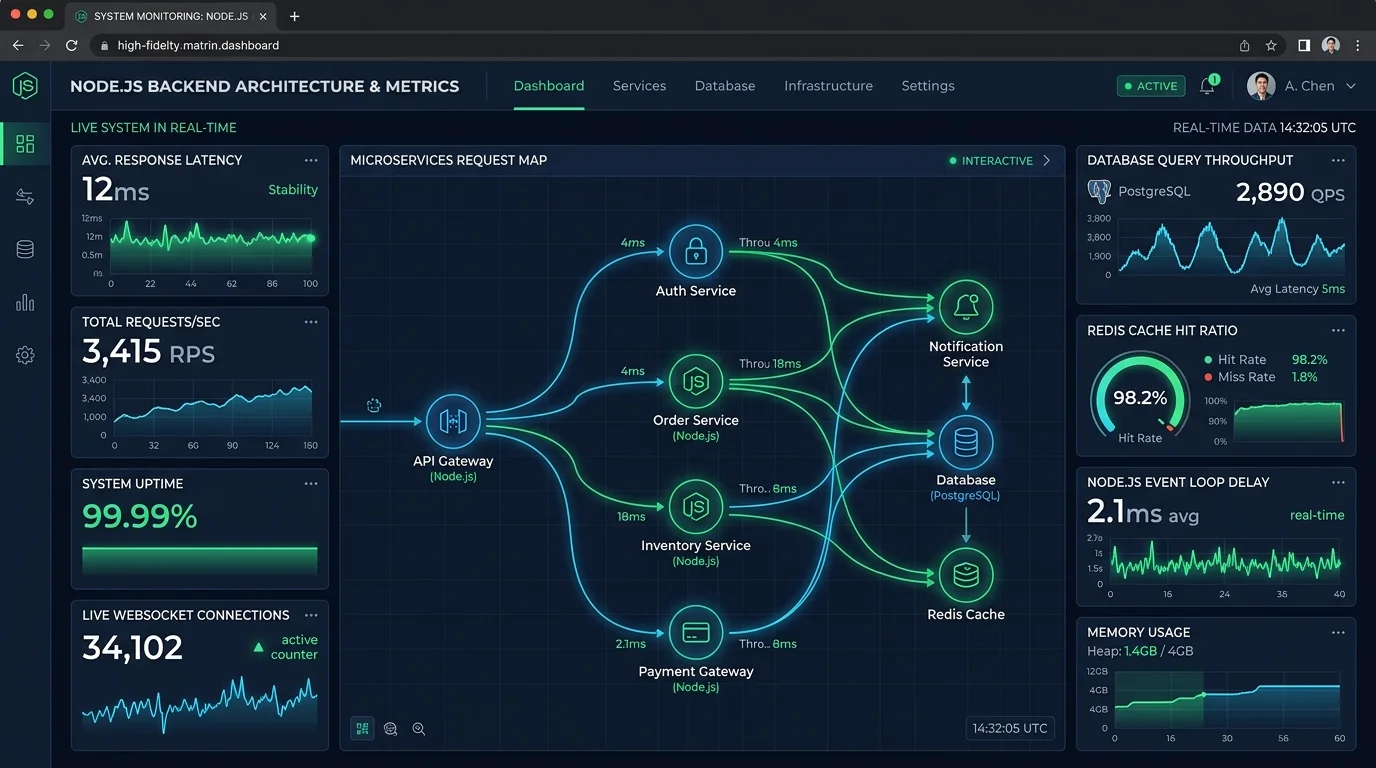Screen dimensions: 1376x768
Task: Open Redis Cache Hit Ratio options menu
Action: tap(1338, 330)
